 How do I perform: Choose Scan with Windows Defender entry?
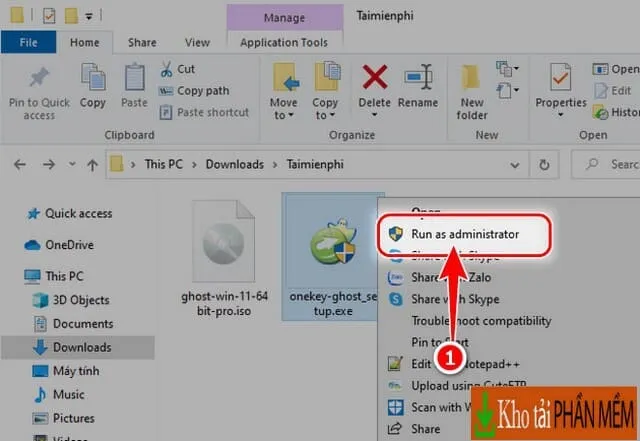click(429, 408)
